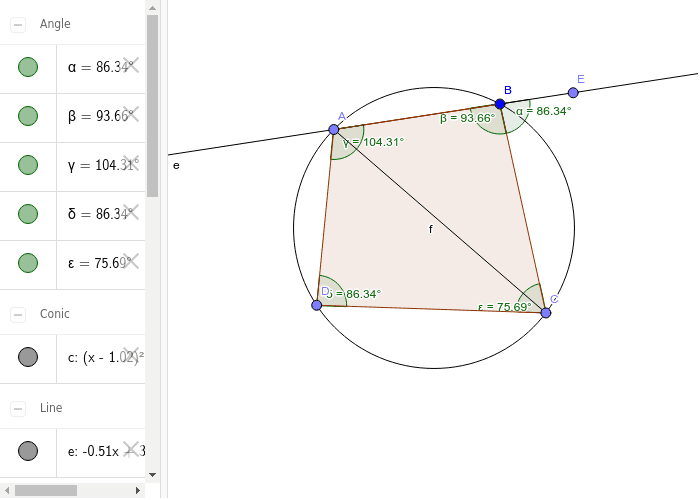Select the γ = 104.31° row text

tap(103, 165)
